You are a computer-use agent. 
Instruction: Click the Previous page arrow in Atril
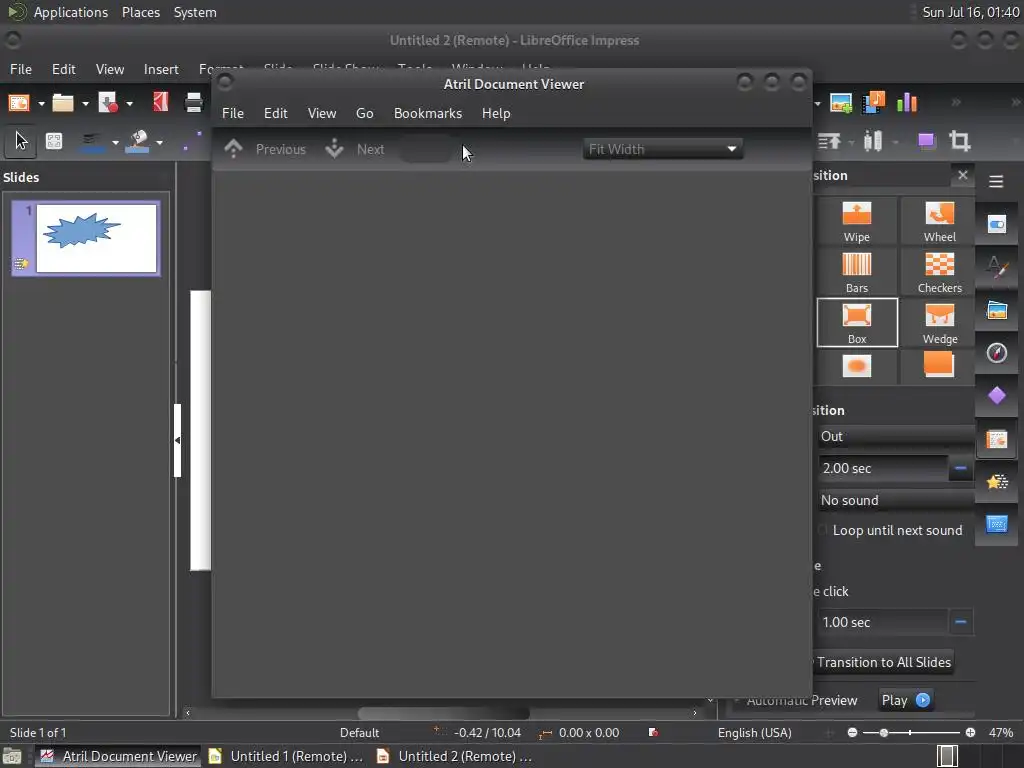(233, 149)
